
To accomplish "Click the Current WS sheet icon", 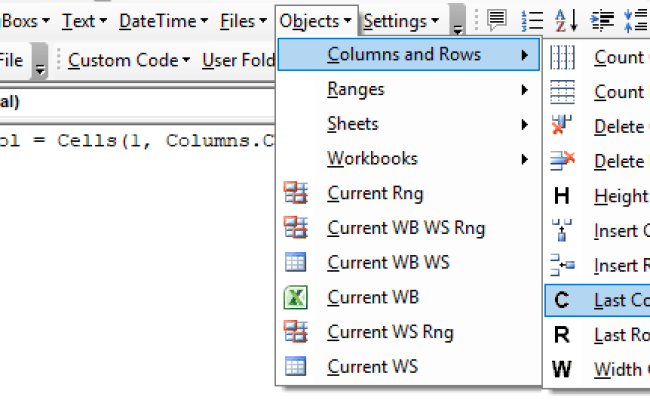I will [296, 366].
